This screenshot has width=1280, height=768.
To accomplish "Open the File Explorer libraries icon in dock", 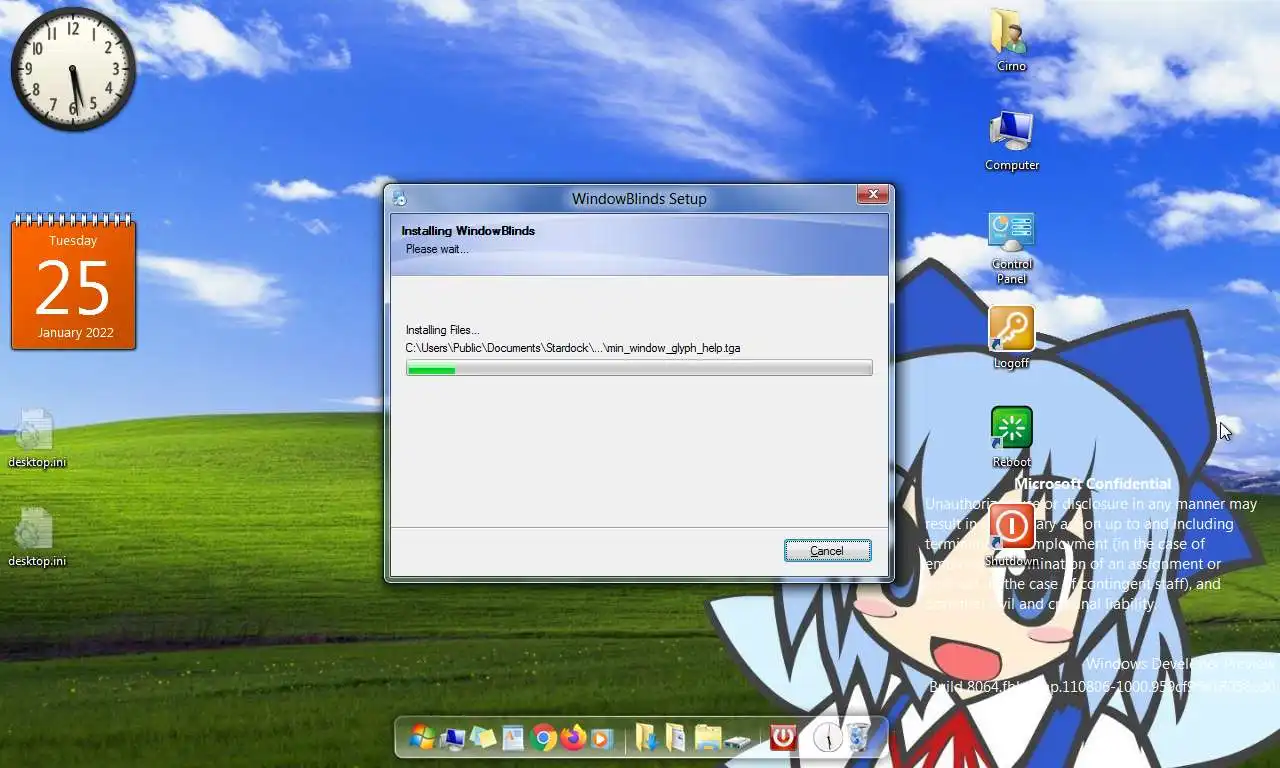I will pyautogui.click(x=708, y=738).
